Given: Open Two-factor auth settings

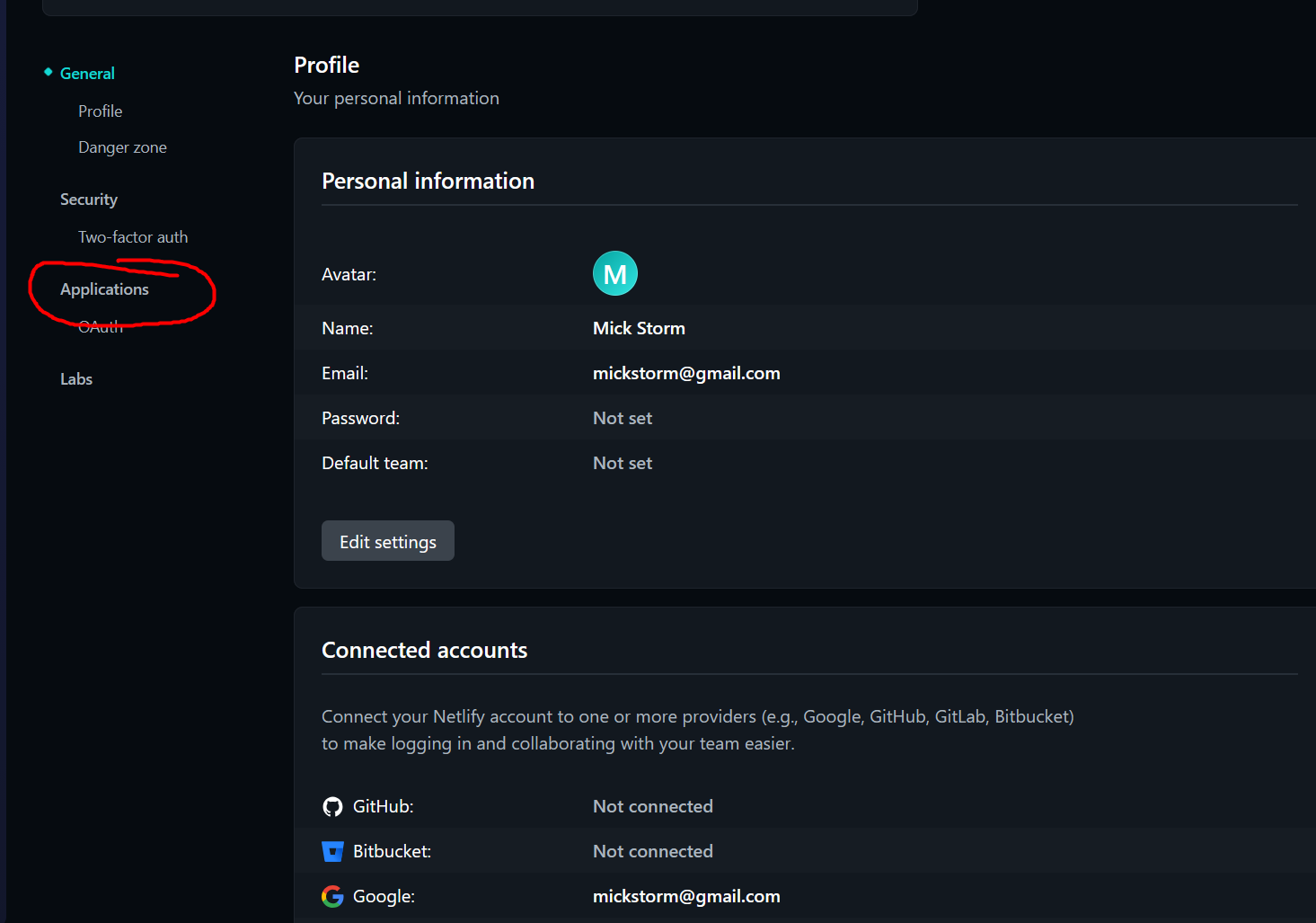Looking at the screenshot, I should point(133,237).
